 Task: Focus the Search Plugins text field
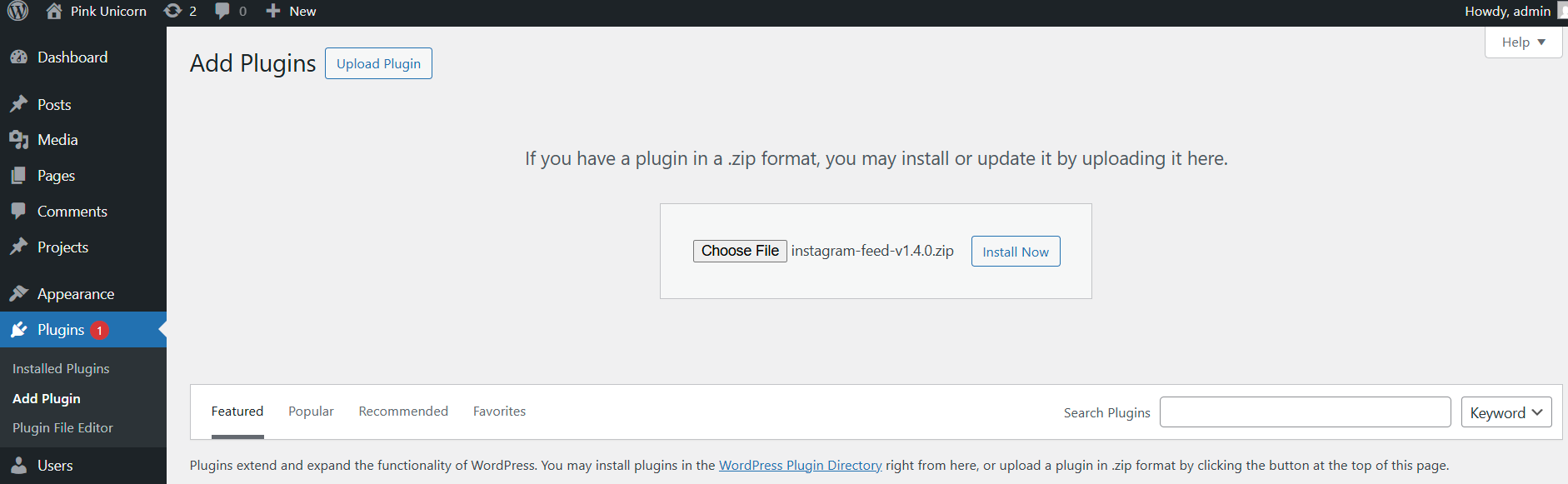pyautogui.click(x=1305, y=412)
